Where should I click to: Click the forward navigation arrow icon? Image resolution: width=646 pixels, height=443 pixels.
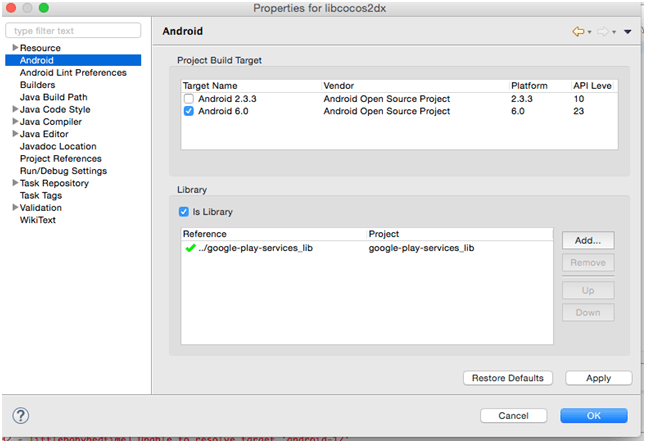tap(603, 32)
